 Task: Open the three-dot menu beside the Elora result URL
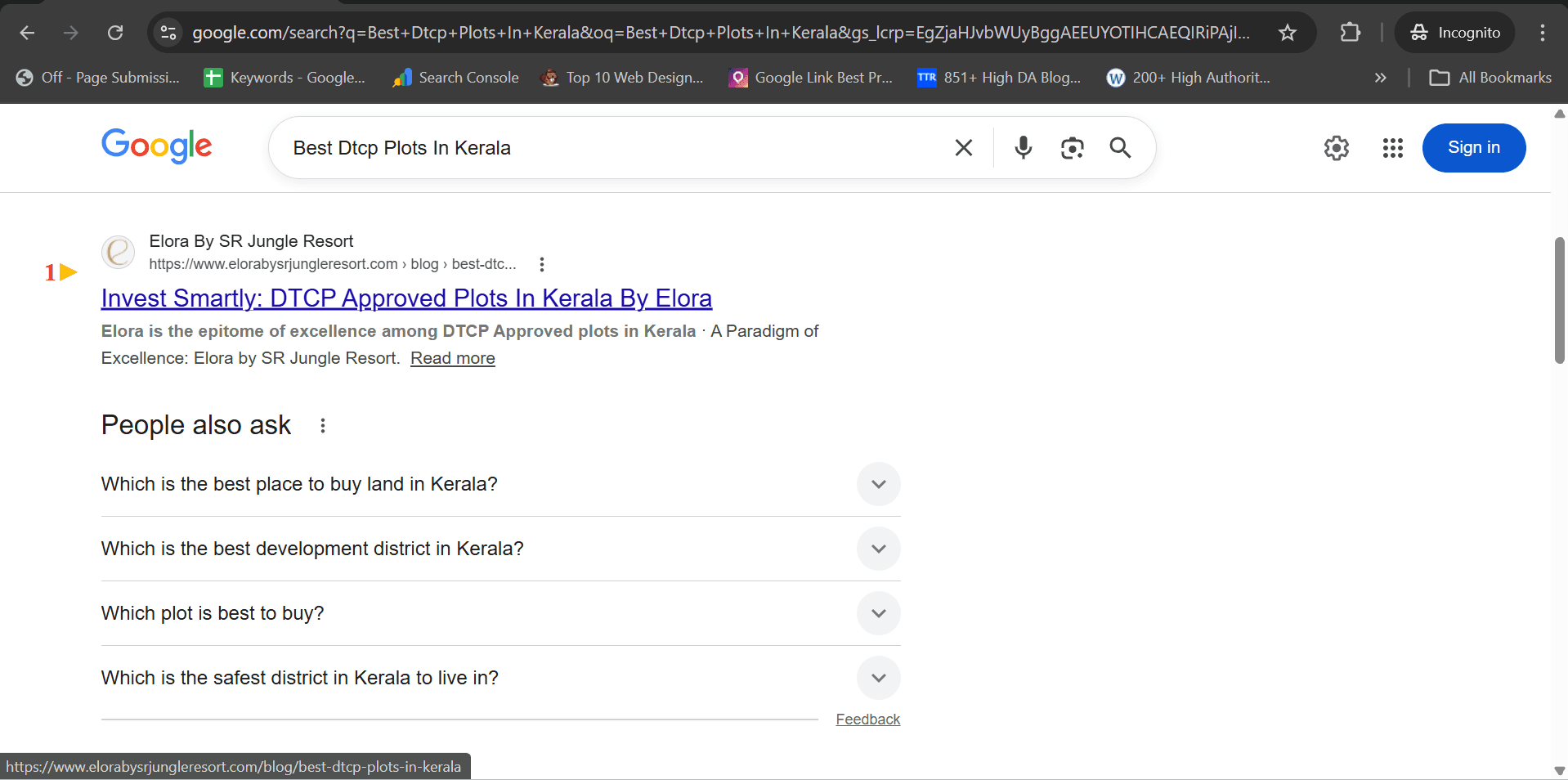coord(542,264)
